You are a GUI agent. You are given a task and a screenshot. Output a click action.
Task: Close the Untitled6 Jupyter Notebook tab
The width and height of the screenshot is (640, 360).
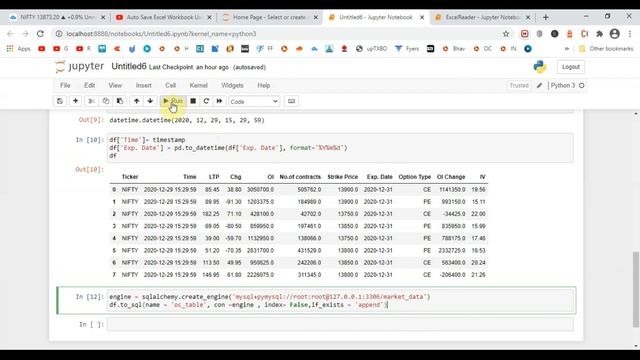pos(422,18)
